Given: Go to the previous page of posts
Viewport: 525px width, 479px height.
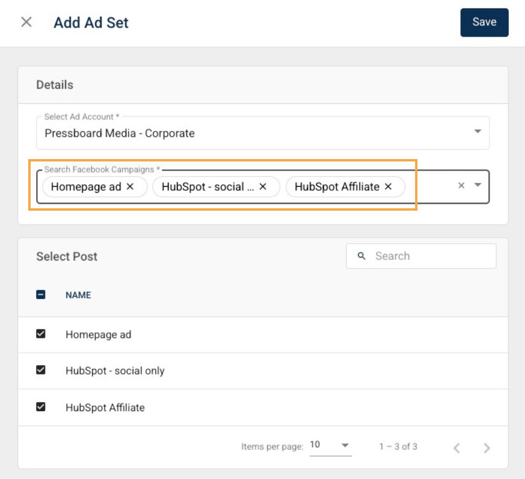Looking at the screenshot, I should click(x=457, y=448).
